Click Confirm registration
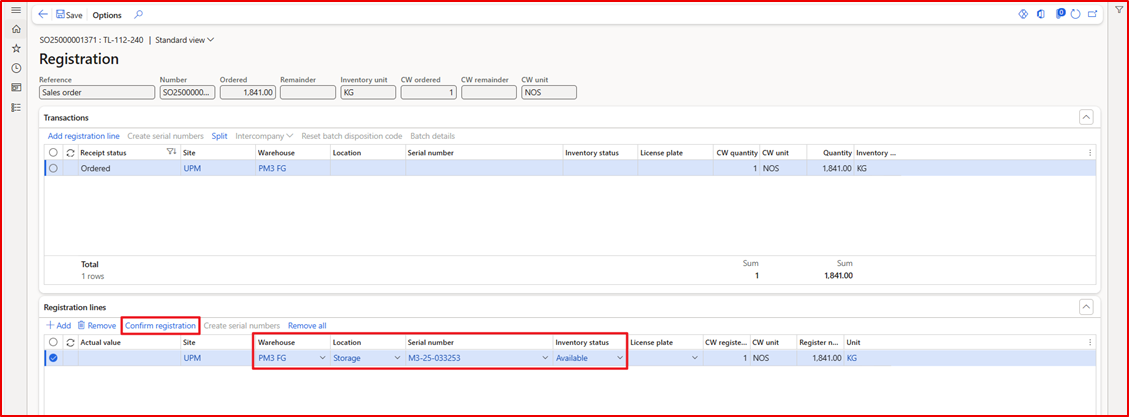The width and height of the screenshot is (1129, 417). click(160, 325)
